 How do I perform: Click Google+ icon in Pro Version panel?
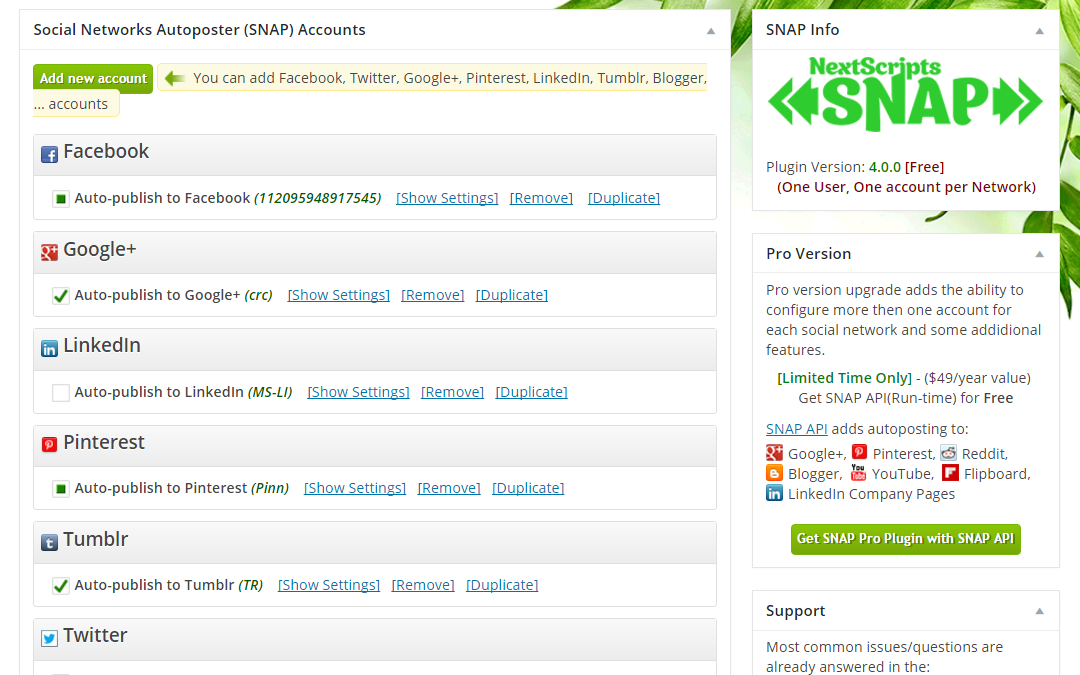click(x=774, y=453)
